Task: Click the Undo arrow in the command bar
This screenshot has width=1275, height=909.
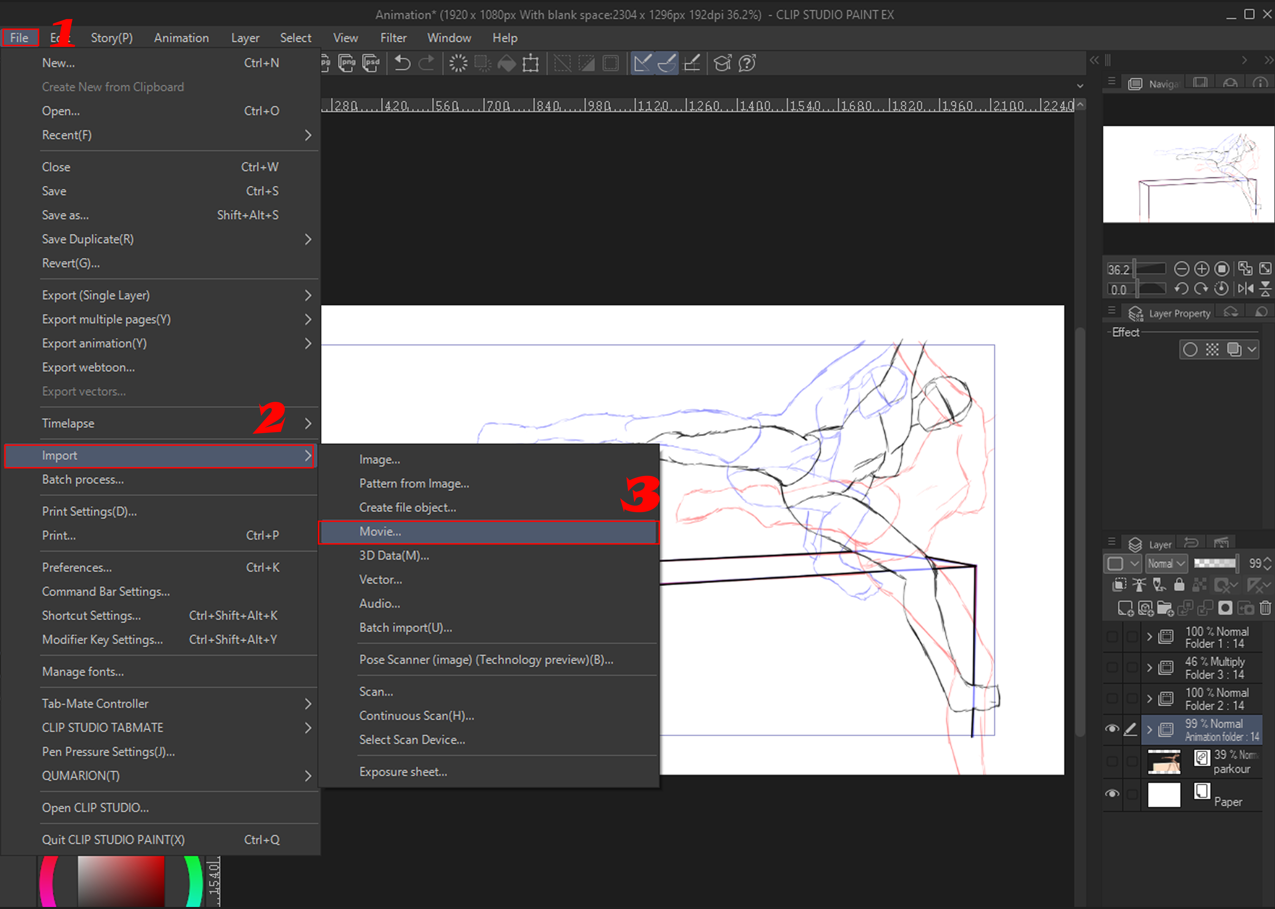Action: click(x=402, y=63)
